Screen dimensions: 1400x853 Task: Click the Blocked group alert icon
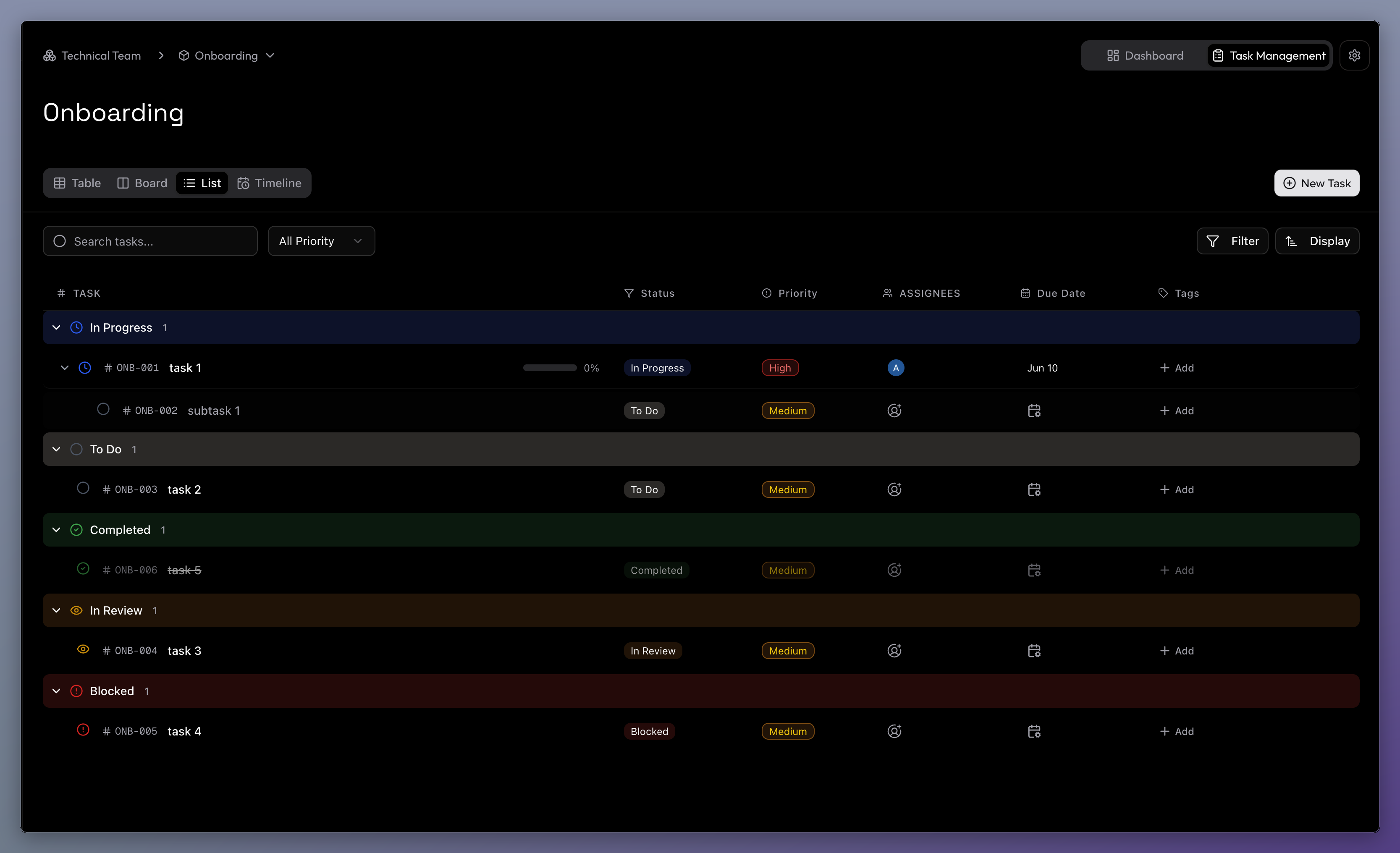pyautogui.click(x=76, y=691)
